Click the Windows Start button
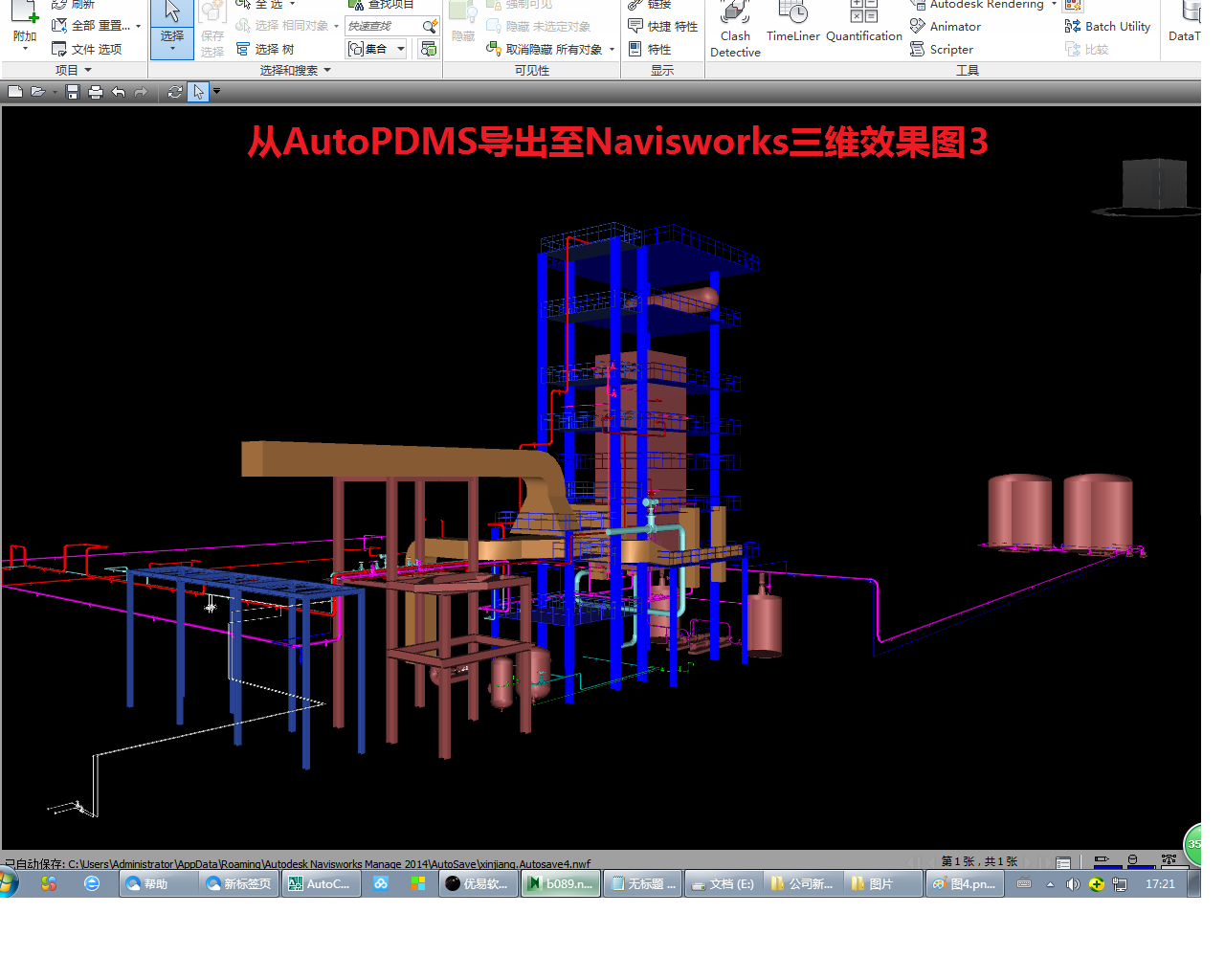Viewport: 1225px width, 980px height. click(x=6, y=882)
